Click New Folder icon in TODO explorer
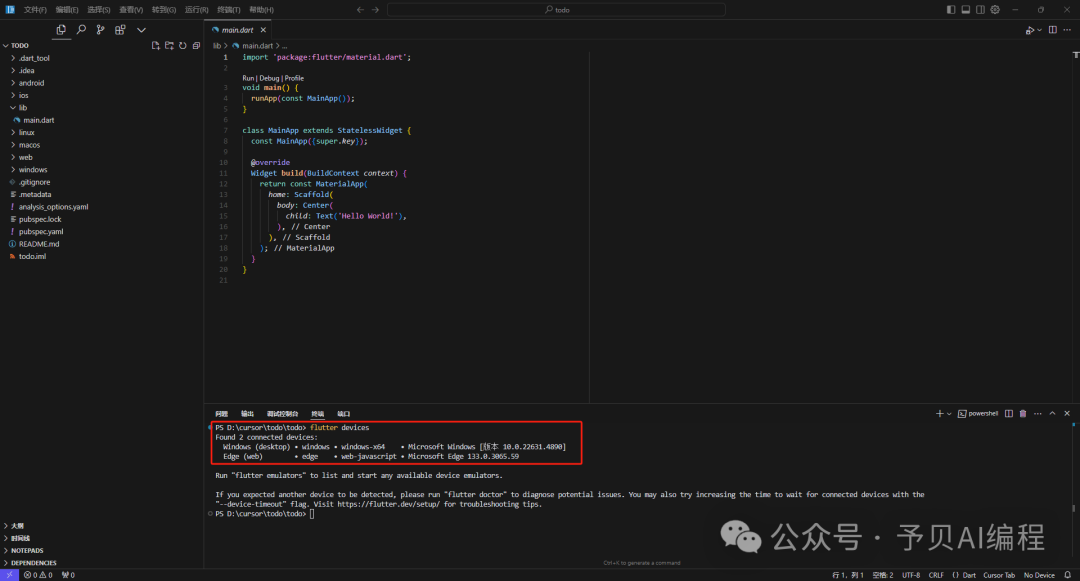This screenshot has height=581, width=1080. 169,45
